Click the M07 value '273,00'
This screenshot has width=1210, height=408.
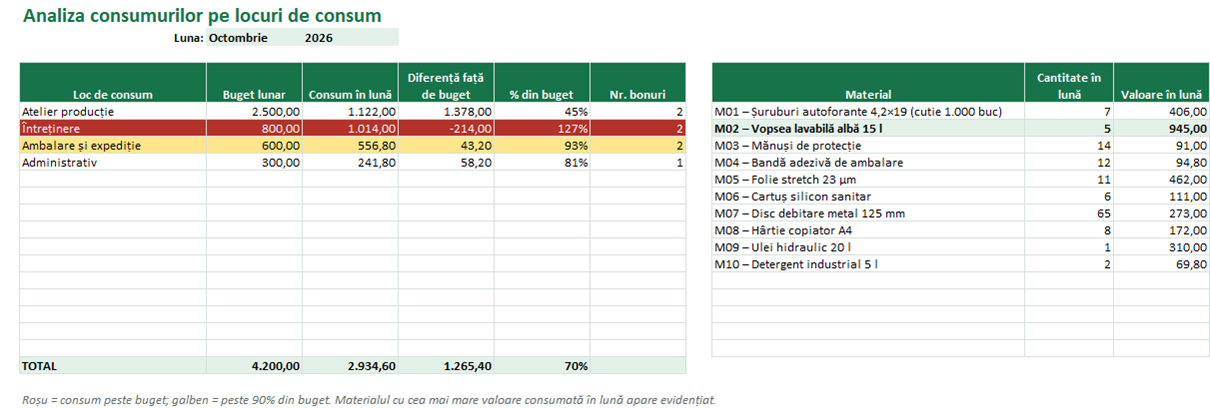(1161, 214)
